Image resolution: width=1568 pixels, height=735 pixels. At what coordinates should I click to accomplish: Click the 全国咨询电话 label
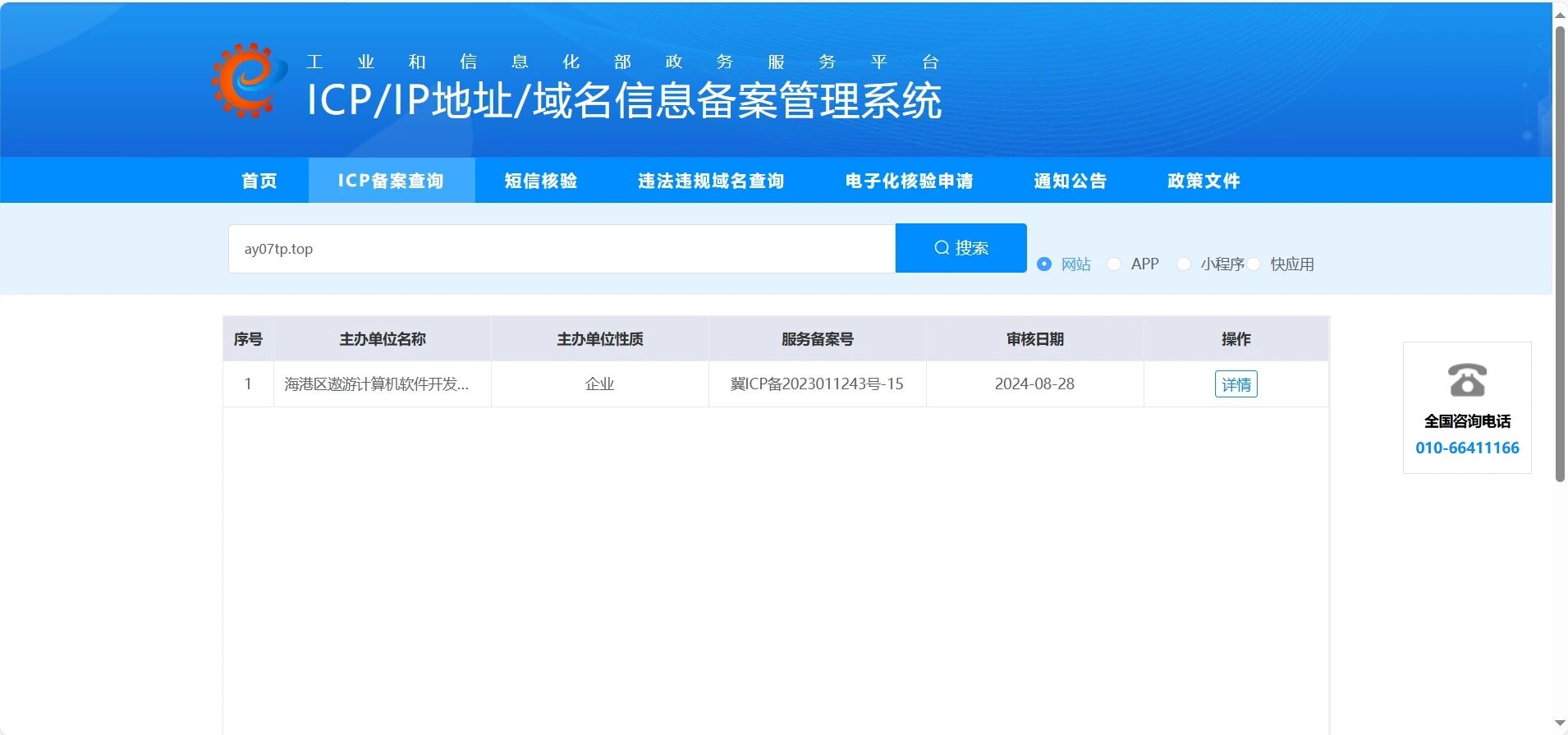1467,421
